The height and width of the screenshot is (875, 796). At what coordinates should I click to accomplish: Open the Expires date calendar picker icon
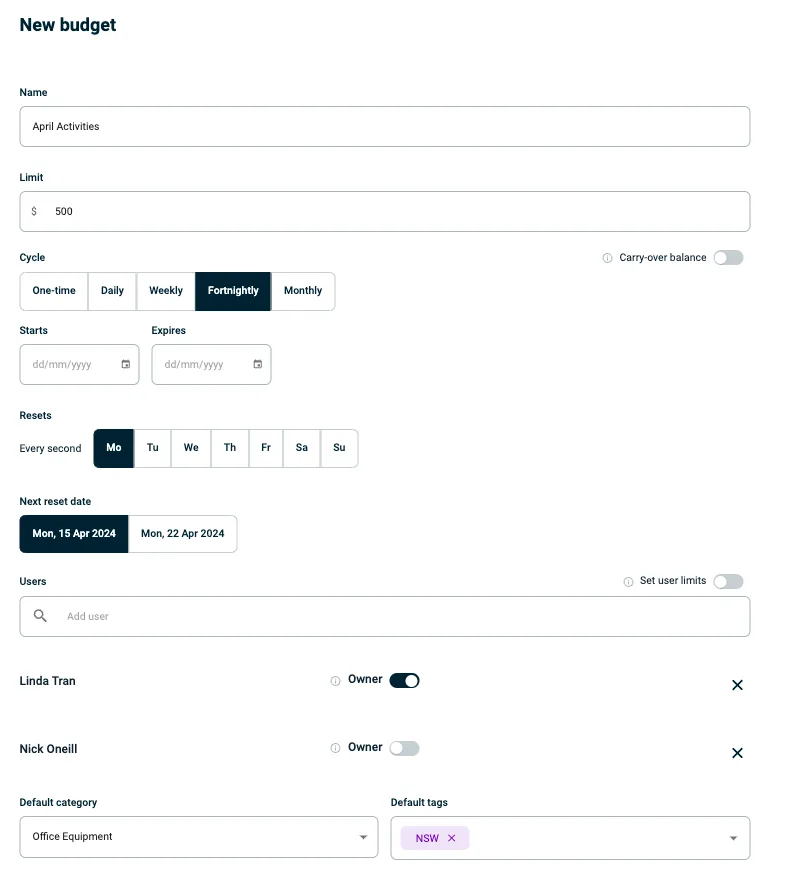tap(257, 365)
